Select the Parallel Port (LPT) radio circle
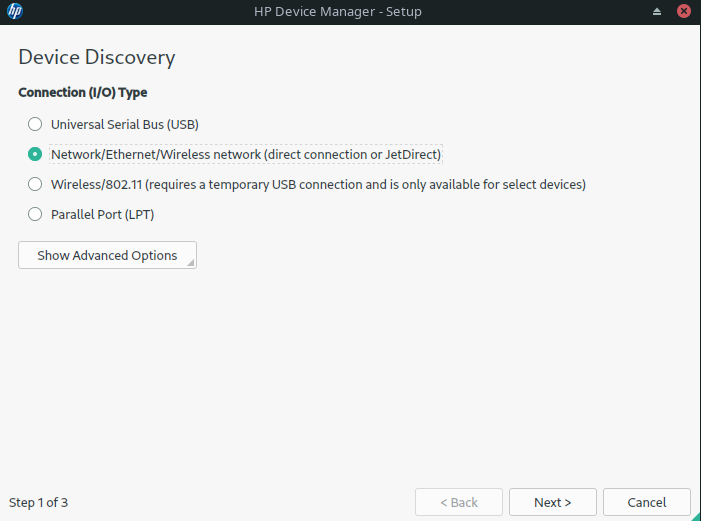This screenshot has height=521, width=701. [x=35, y=214]
